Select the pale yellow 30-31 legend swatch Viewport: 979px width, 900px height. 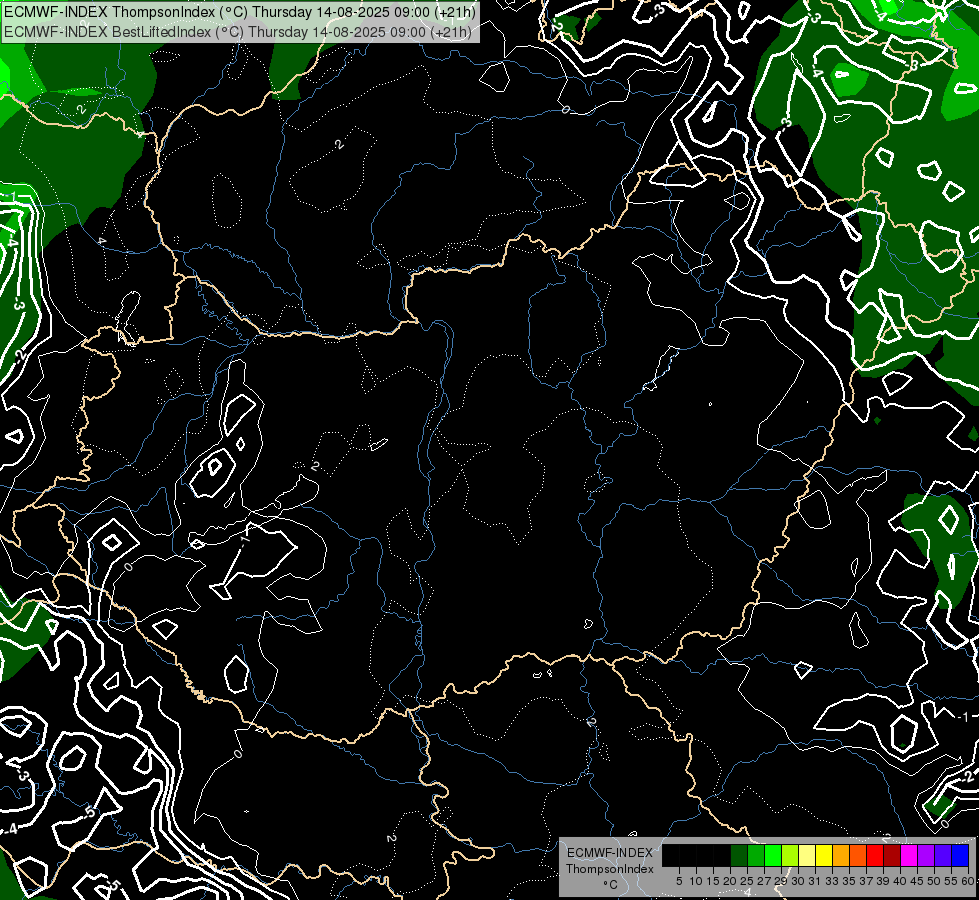tap(807, 855)
